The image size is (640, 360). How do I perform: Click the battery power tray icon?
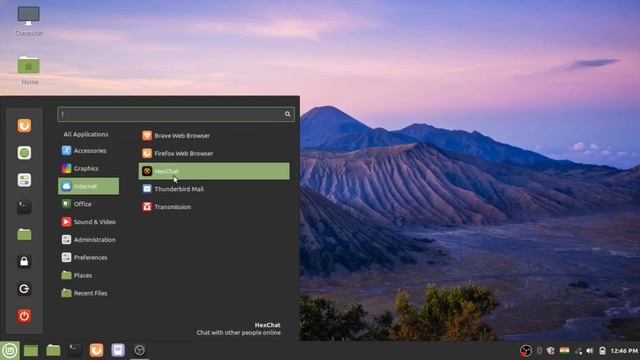point(602,351)
